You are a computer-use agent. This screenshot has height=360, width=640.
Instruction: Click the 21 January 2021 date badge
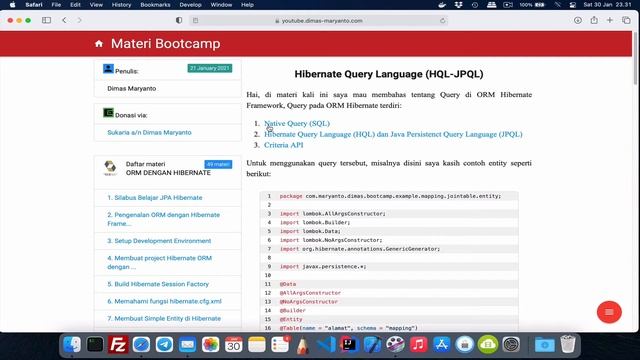(210, 68)
